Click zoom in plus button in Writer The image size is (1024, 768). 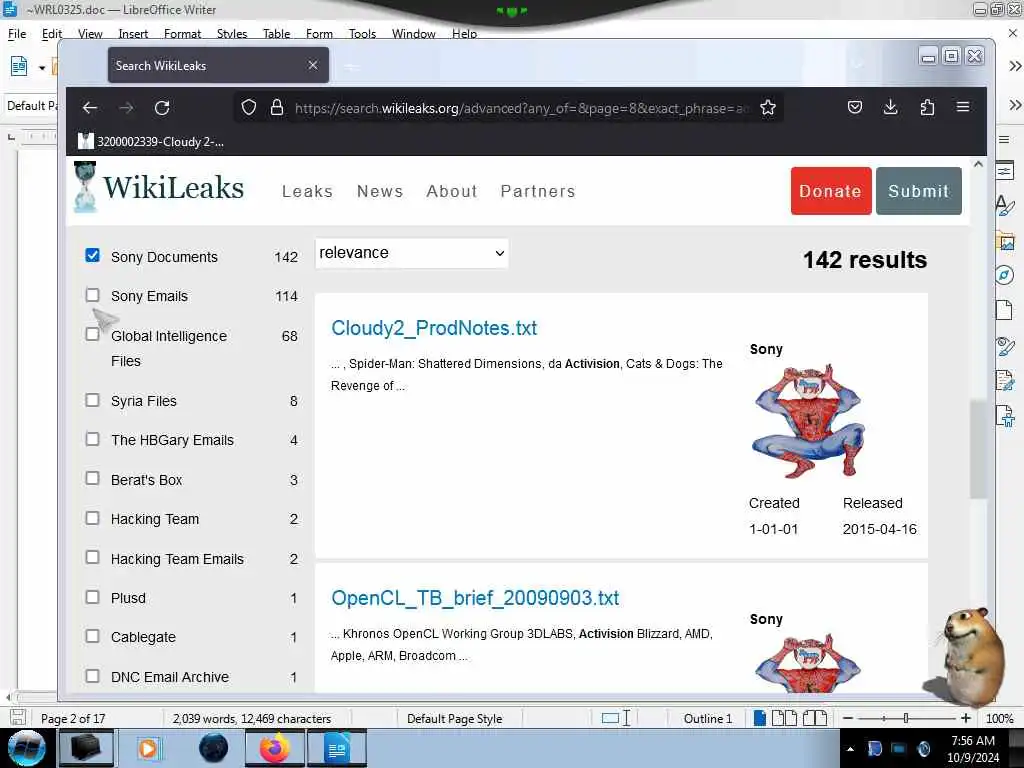[x=966, y=718]
